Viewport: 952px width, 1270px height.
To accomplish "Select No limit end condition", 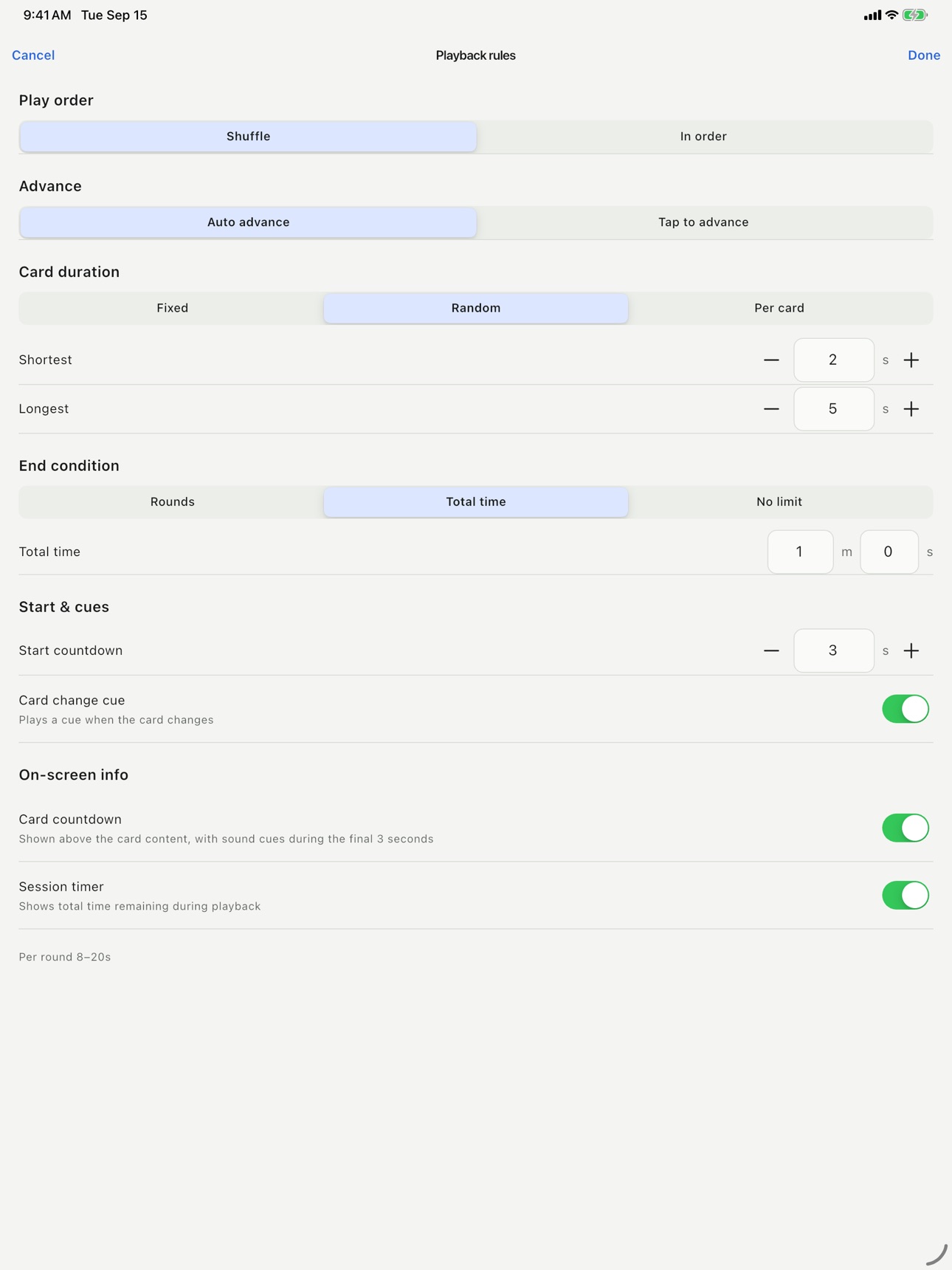I will (x=779, y=502).
